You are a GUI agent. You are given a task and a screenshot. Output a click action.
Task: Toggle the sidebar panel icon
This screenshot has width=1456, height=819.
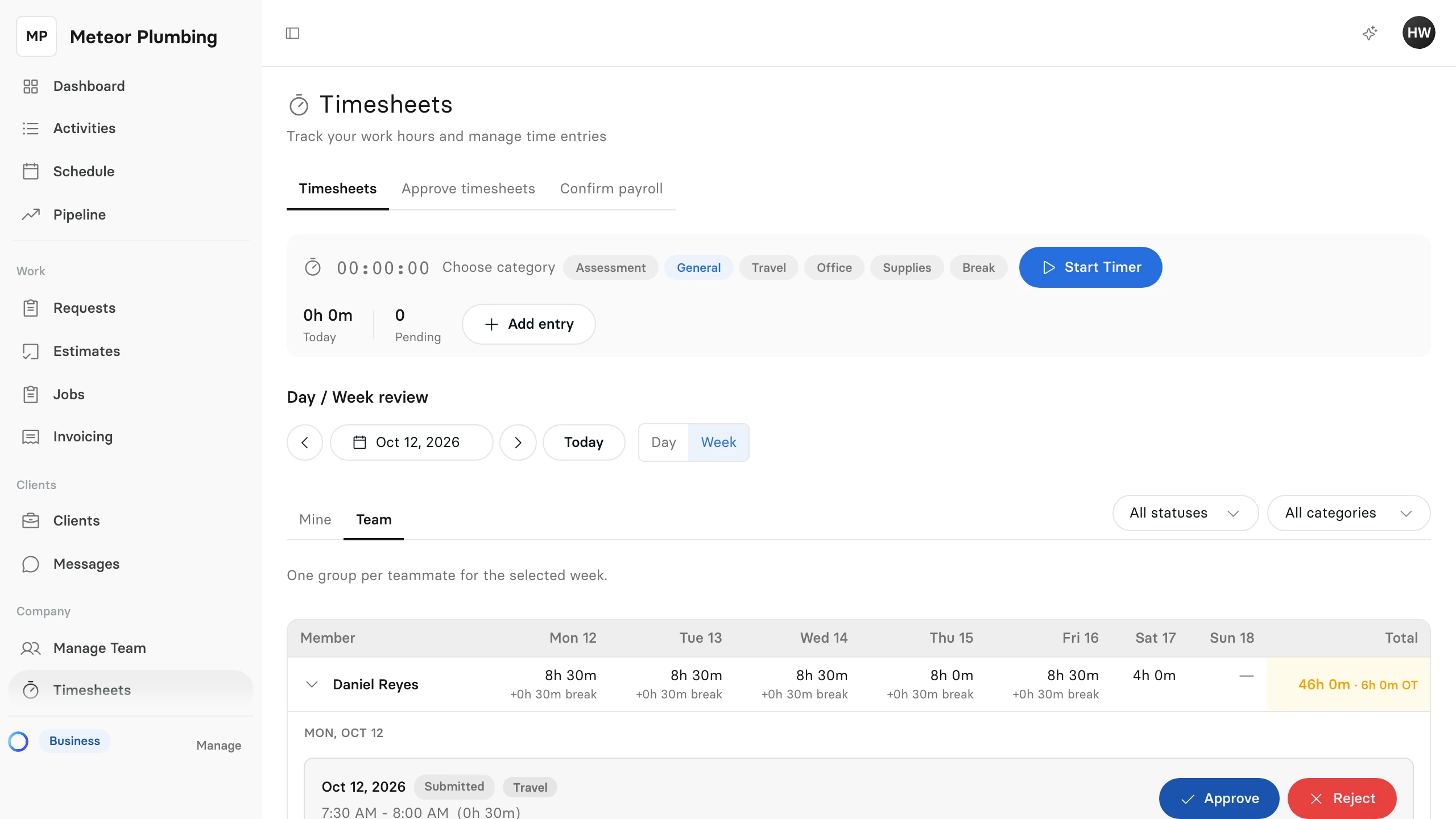coord(292,33)
